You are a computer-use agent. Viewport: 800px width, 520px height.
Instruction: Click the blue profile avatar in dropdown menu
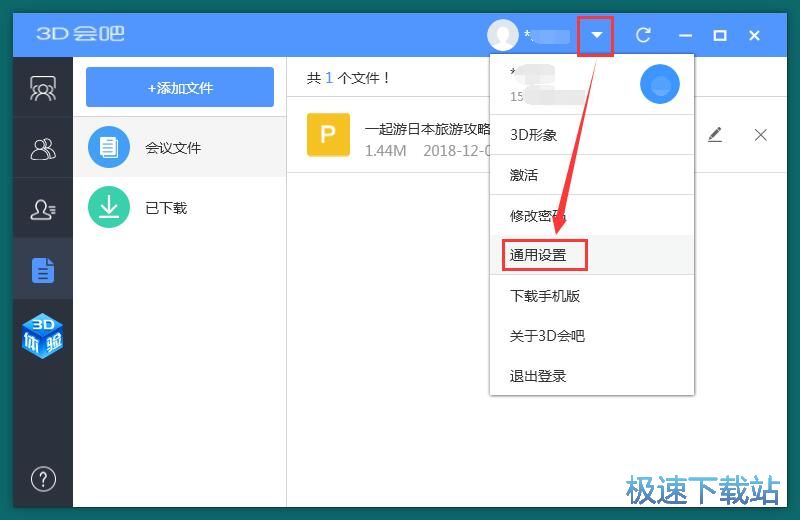[x=659, y=84]
